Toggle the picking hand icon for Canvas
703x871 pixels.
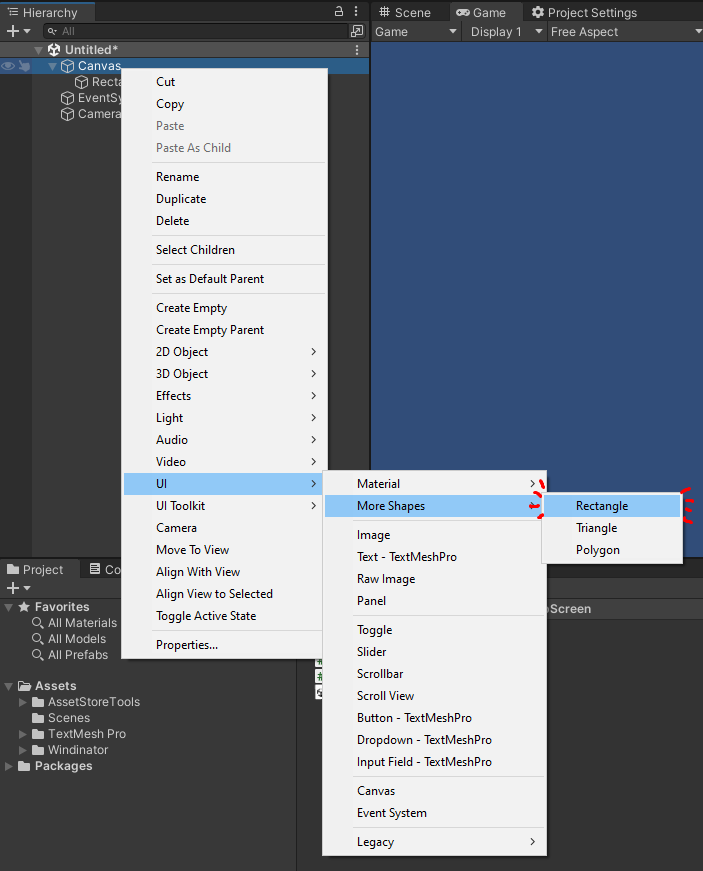24,66
